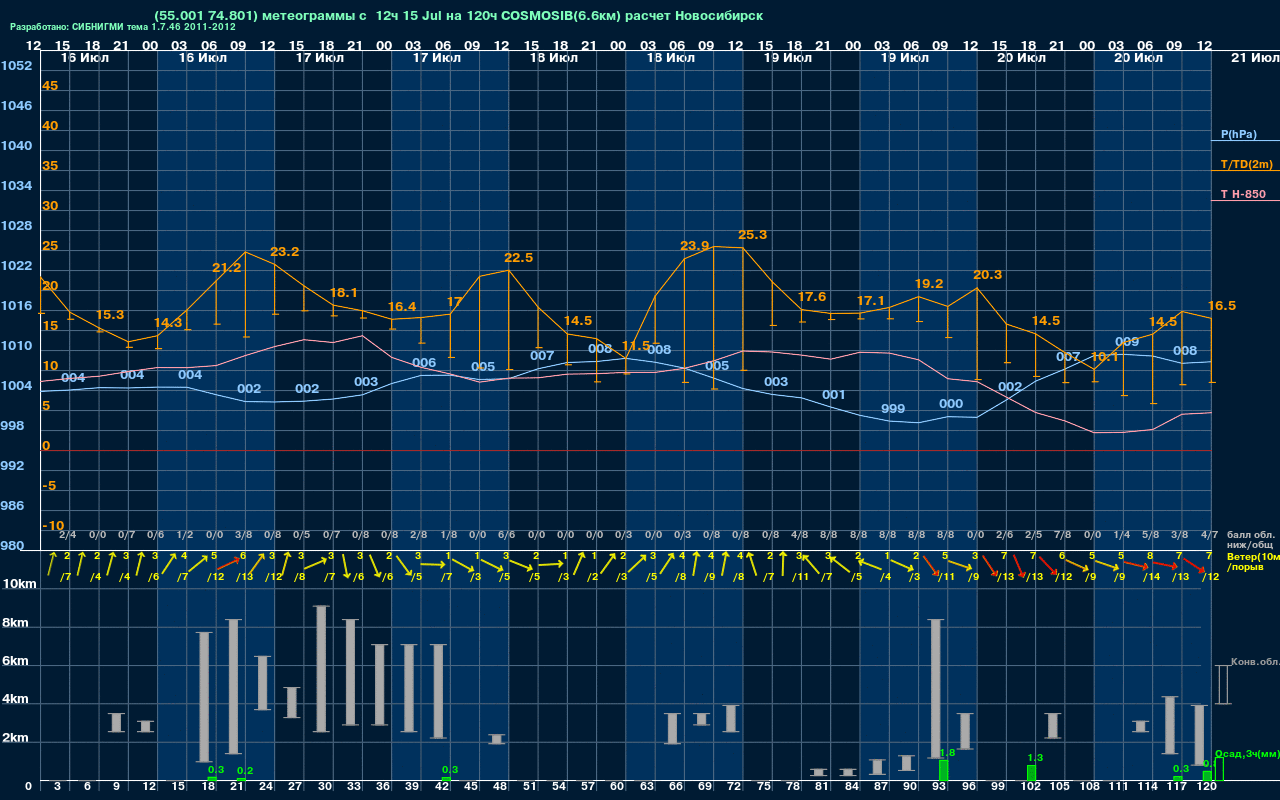Viewport: 1280px width, 800px height.
Task: Click the 35 degree temperature axis value
Action: point(50,166)
